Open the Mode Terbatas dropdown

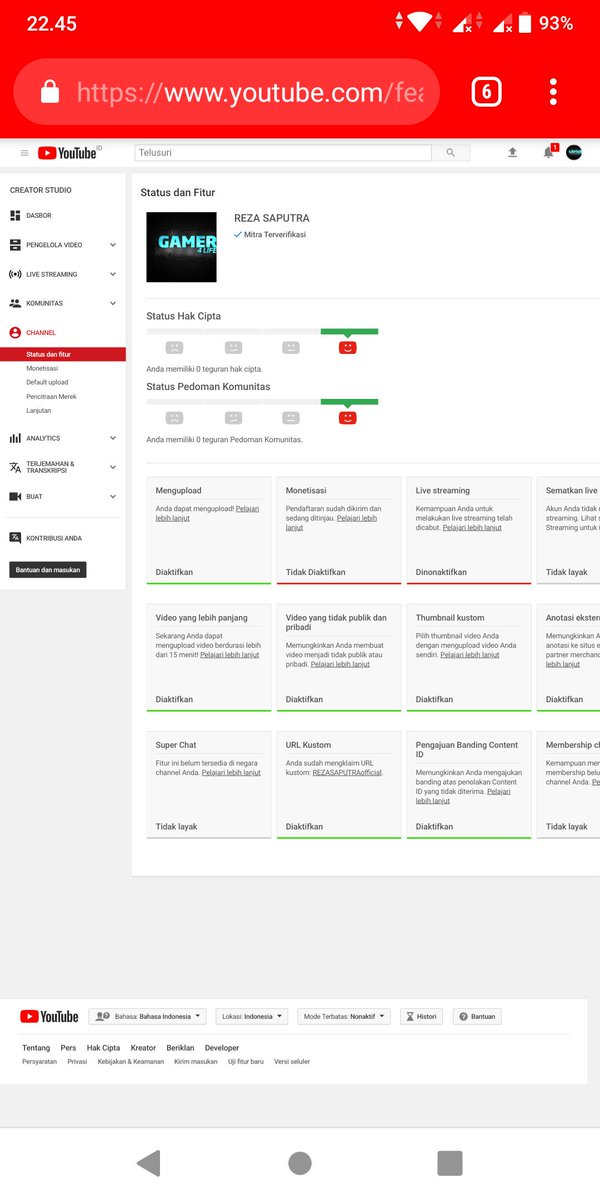tap(343, 1016)
